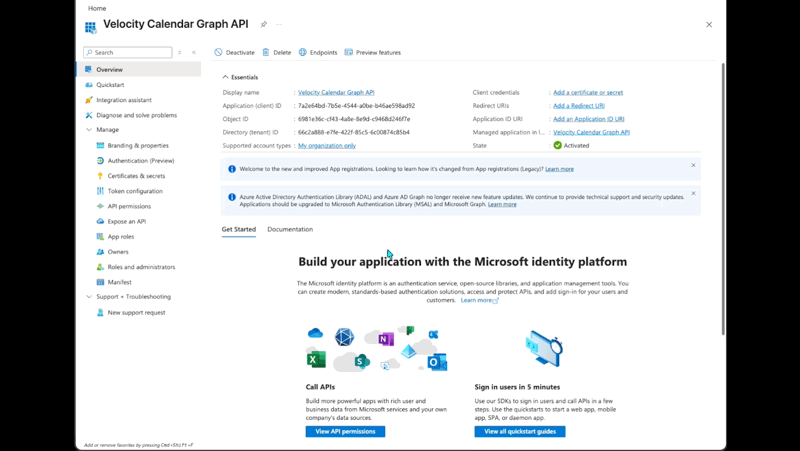Open Owners in the sidebar
Screen dimensions: 800x451
click(x=118, y=252)
